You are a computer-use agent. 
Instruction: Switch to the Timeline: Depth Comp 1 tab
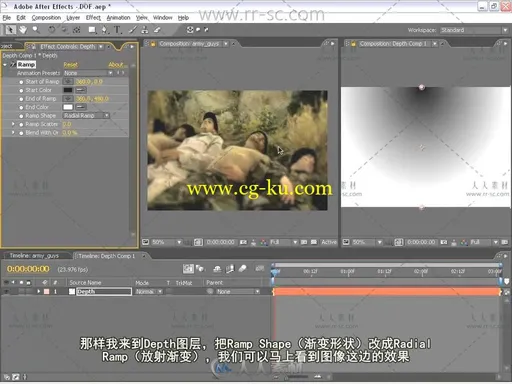(x=107, y=256)
